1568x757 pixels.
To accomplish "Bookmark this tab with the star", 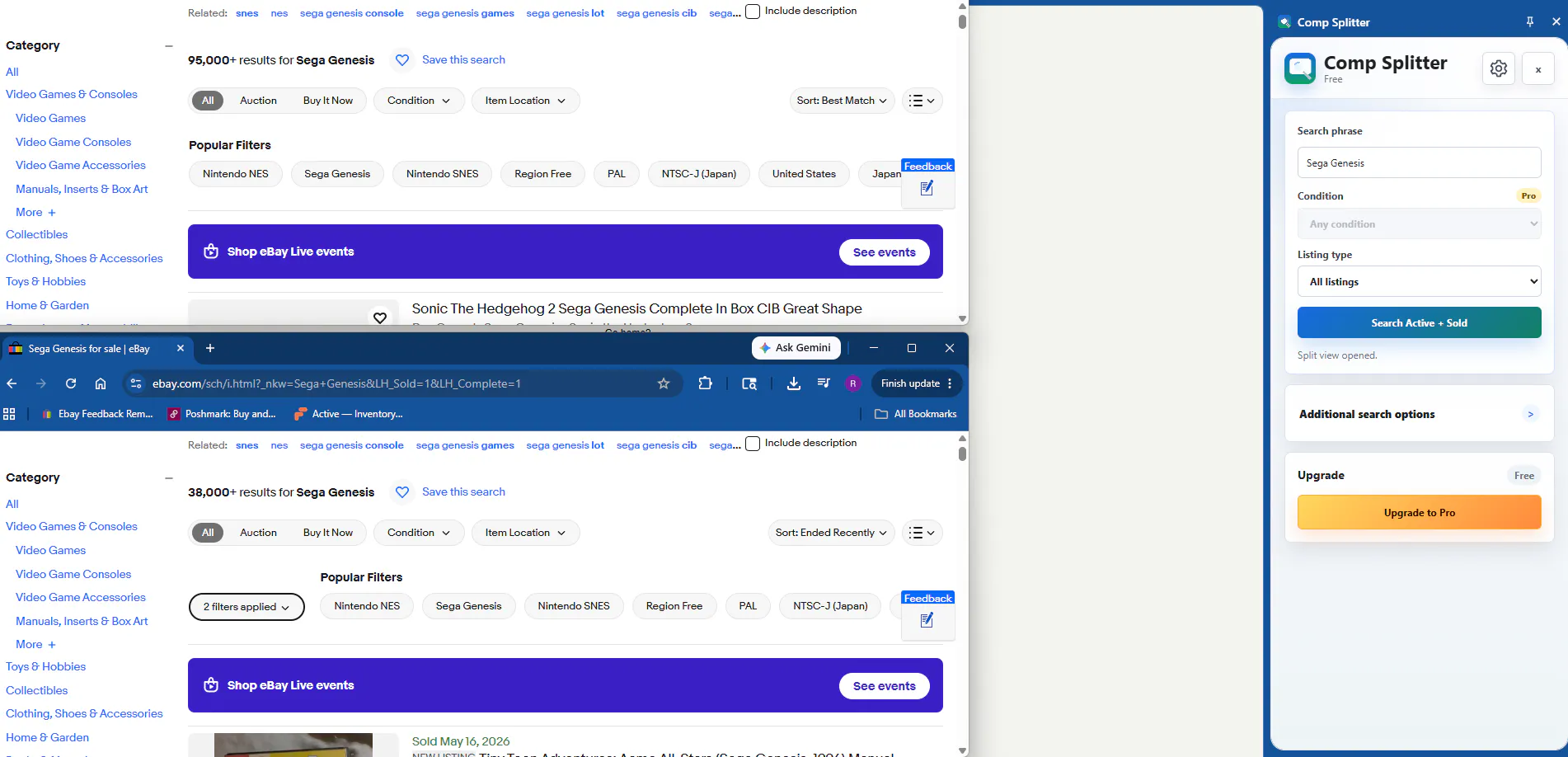I will (664, 383).
